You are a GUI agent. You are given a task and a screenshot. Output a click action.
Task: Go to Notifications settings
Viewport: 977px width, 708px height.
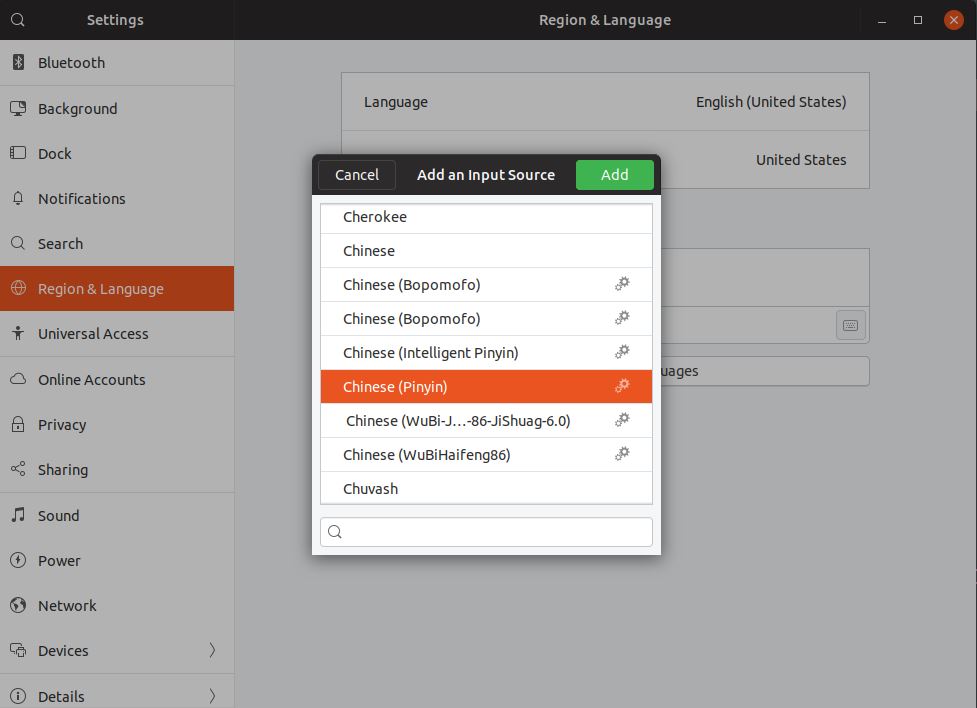[x=81, y=198]
